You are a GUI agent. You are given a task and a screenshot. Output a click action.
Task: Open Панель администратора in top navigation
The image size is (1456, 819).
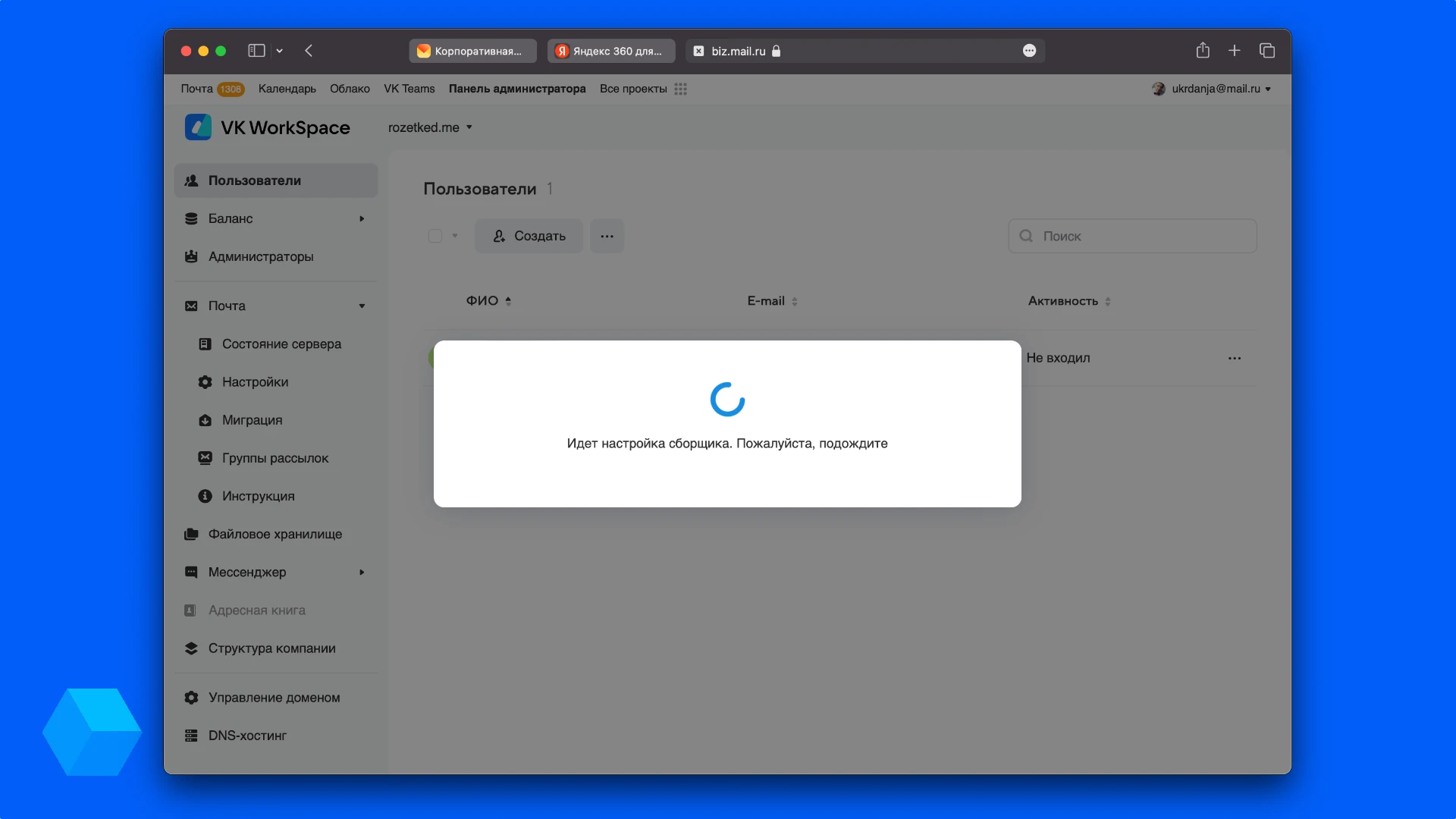pos(517,89)
